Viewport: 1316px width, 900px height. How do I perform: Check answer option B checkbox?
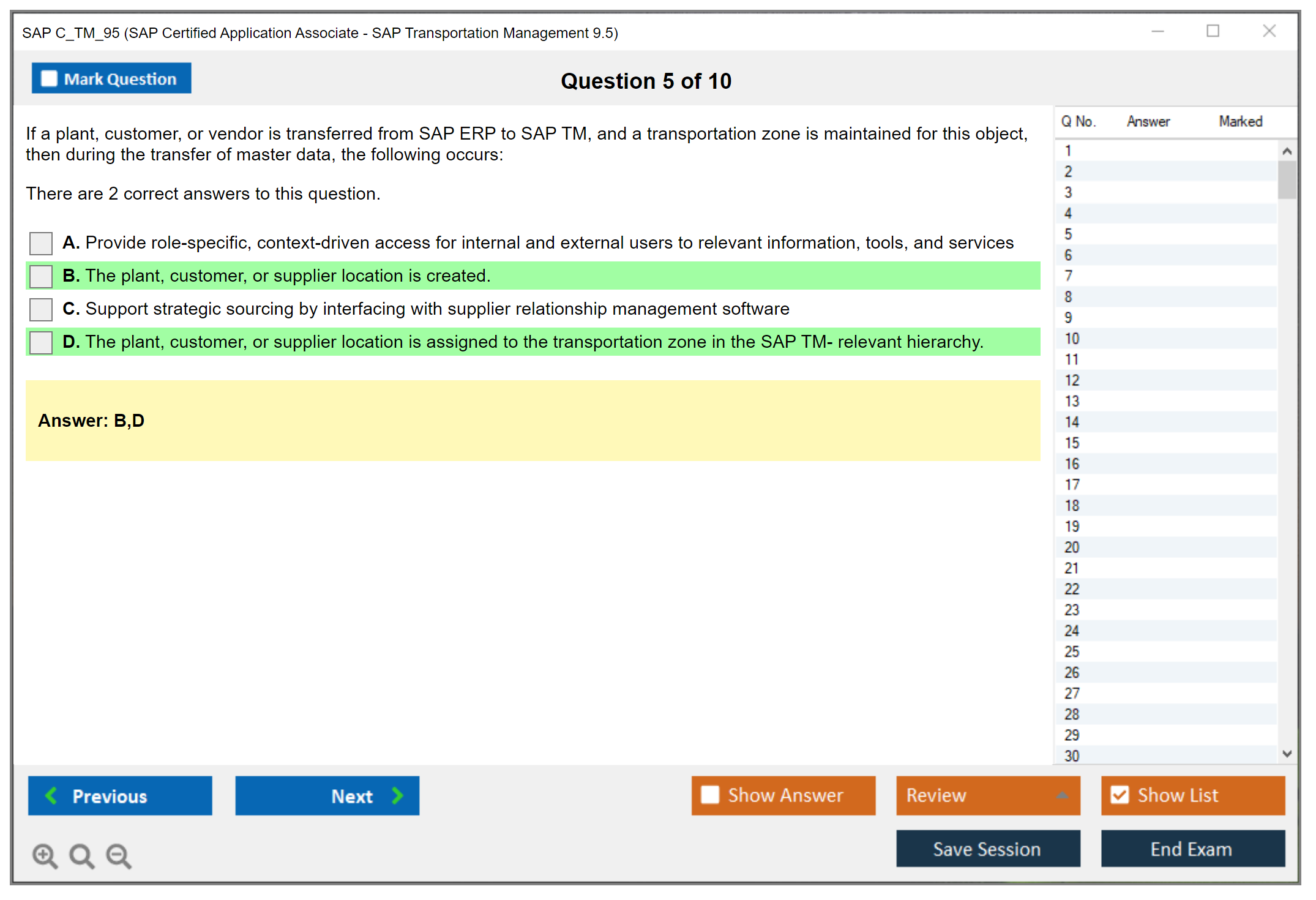tap(41, 276)
